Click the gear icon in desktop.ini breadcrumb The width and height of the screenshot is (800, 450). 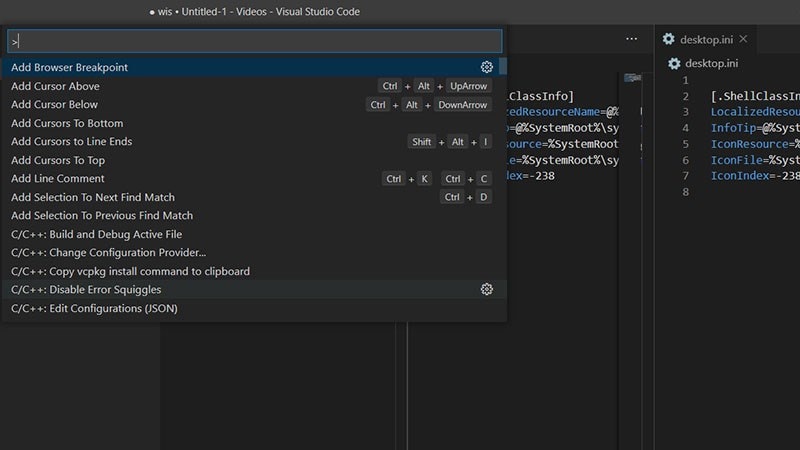click(674, 63)
